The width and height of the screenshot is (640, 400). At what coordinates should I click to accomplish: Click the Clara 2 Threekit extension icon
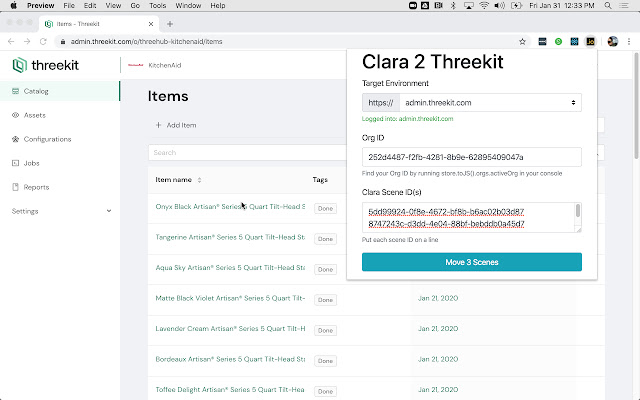click(590, 41)
